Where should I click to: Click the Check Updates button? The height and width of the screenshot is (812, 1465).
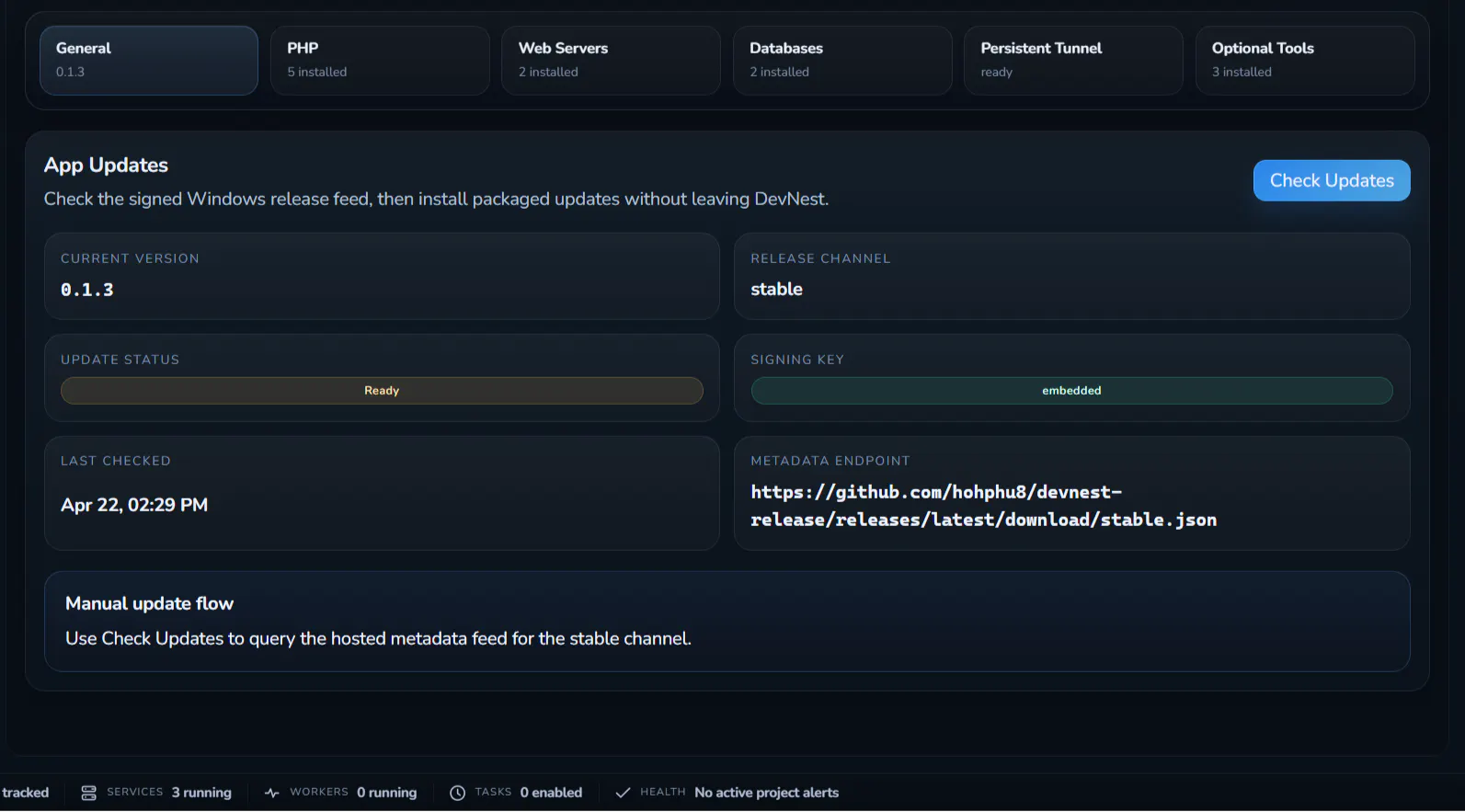tap(1332, 180)
